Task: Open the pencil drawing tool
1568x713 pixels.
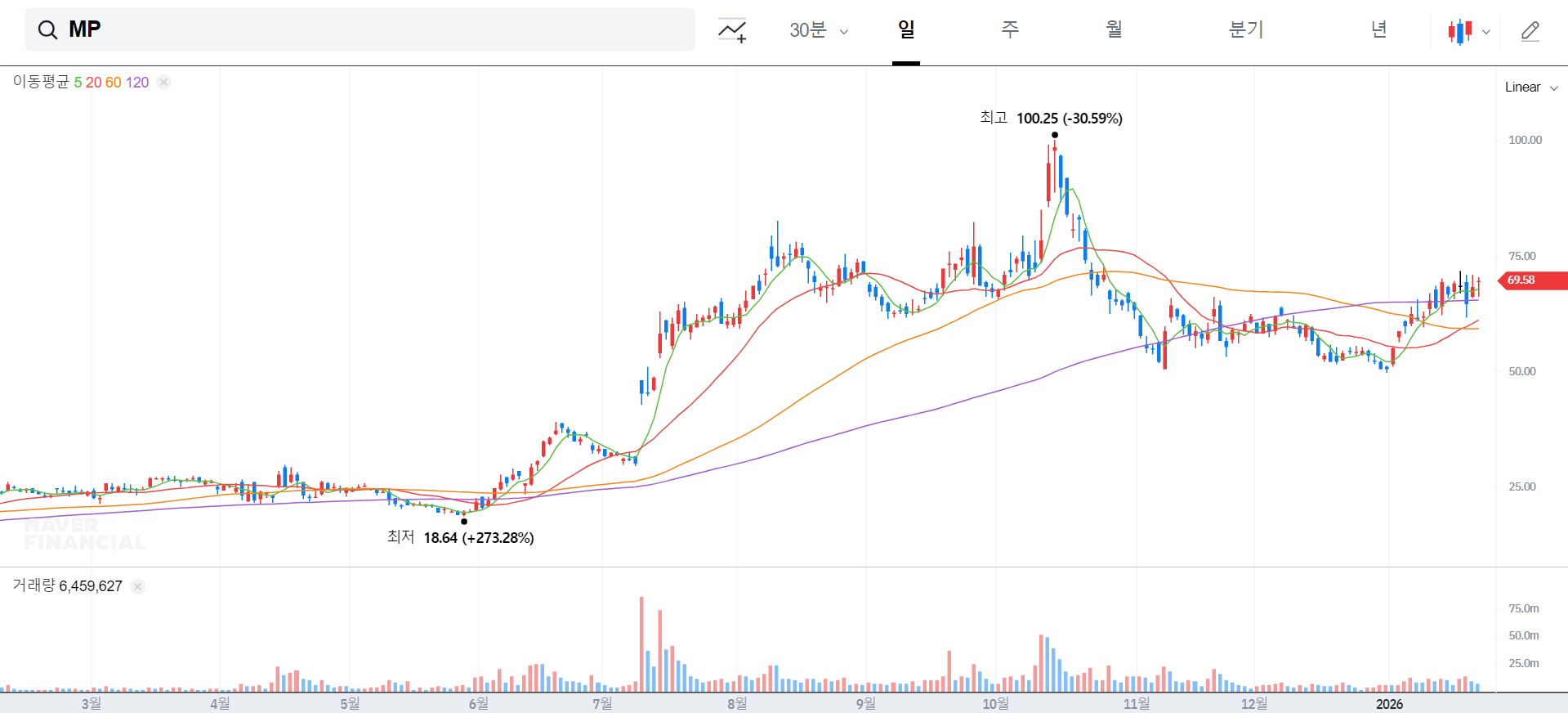Action: [1530, 31]
